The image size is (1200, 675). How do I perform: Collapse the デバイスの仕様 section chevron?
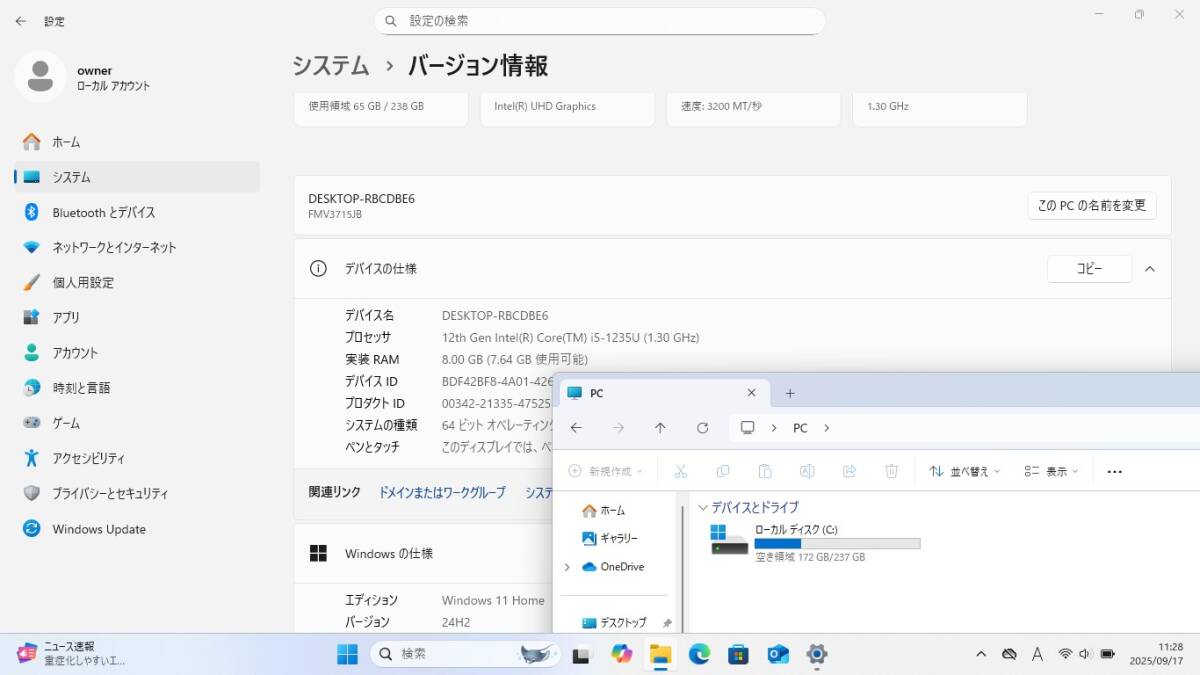tap(1149, 268)
